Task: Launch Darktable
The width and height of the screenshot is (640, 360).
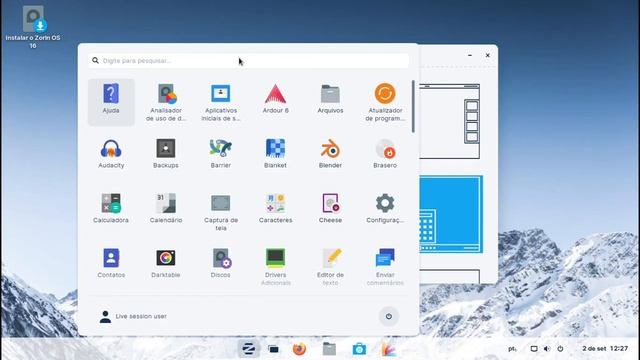Action: pyautogui.click(x=166, y=263)
